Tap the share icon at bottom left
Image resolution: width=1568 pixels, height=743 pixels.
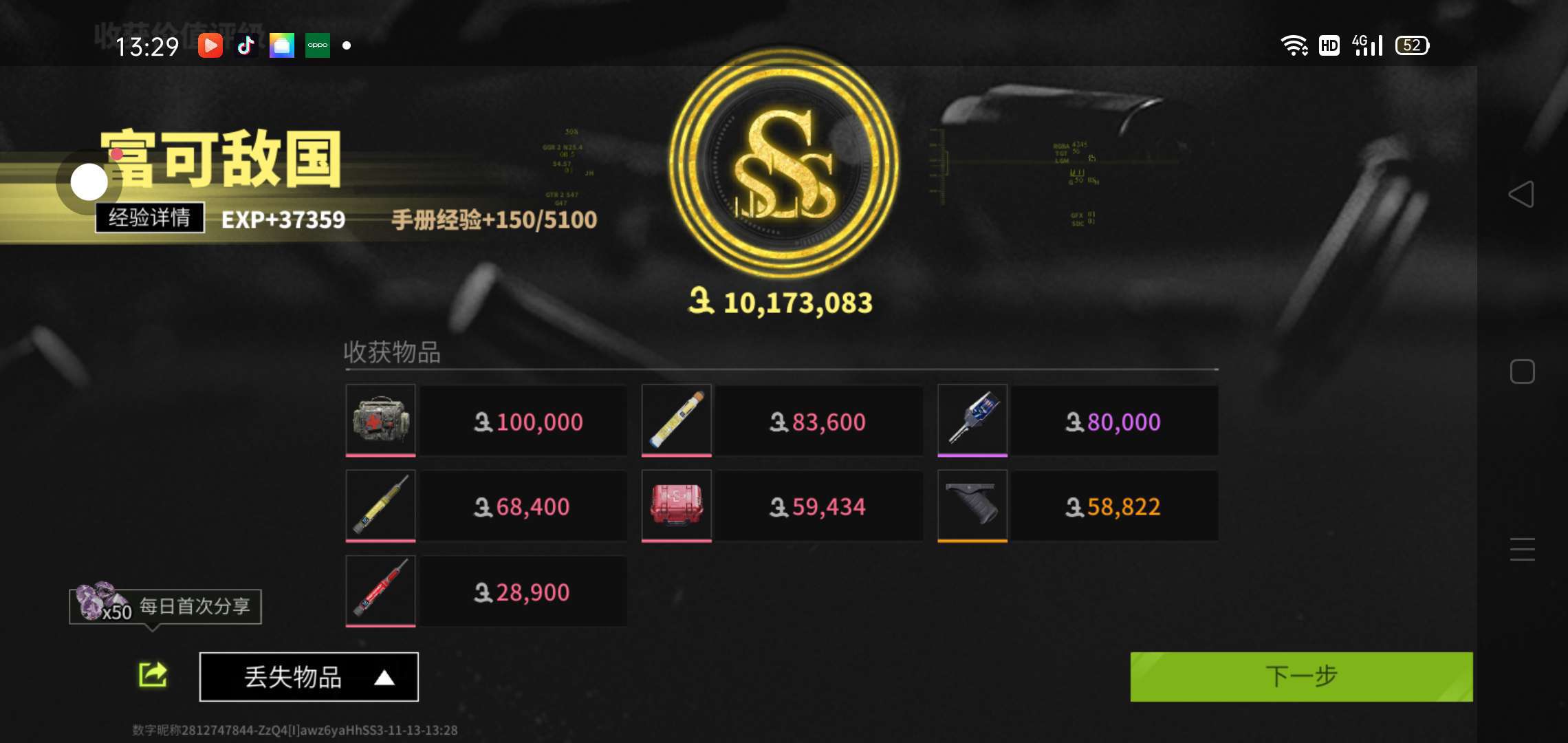pyautogui.click(x=153, y=675)
